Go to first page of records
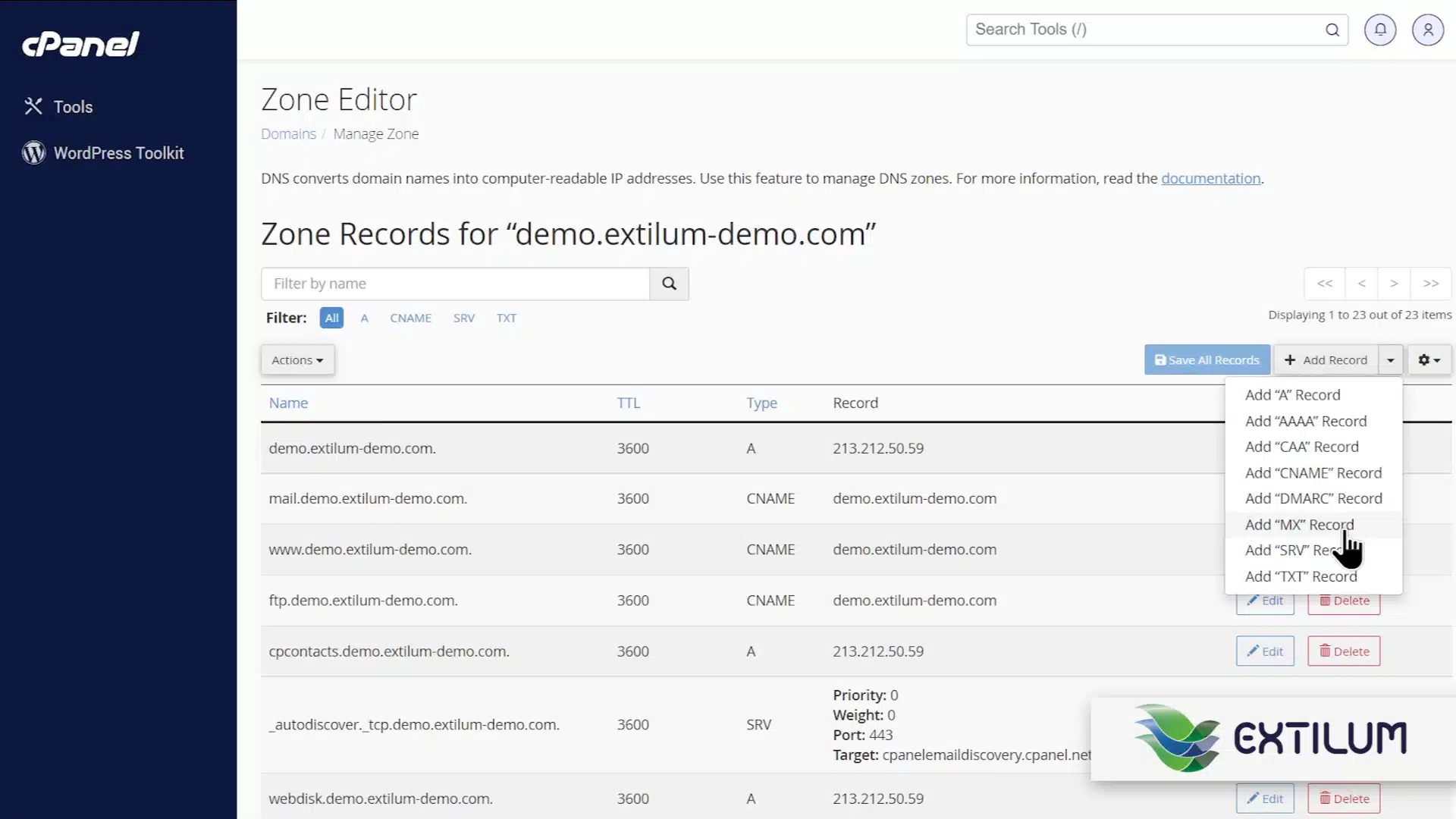 [x=1325, y=284]
